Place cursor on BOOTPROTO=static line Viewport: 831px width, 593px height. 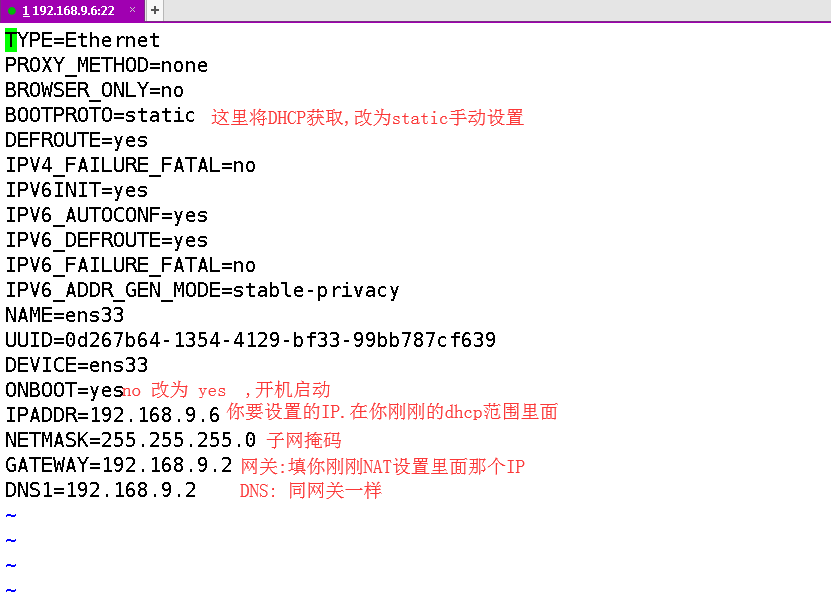pyautogui.click(x=100, y=116)
